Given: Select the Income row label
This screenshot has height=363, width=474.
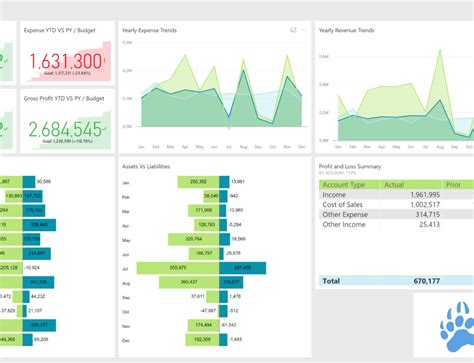Looking at the screenshot, I should click(x=334, y=195).
